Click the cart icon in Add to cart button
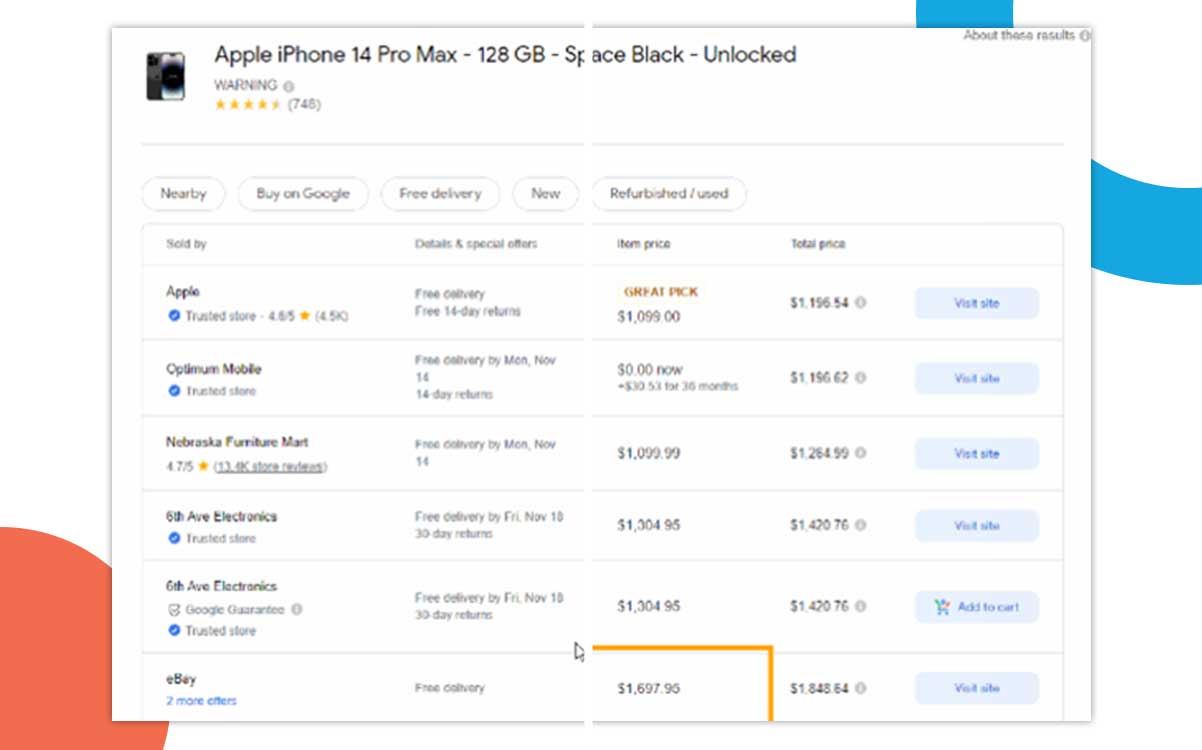 click(x=942, y=607)
